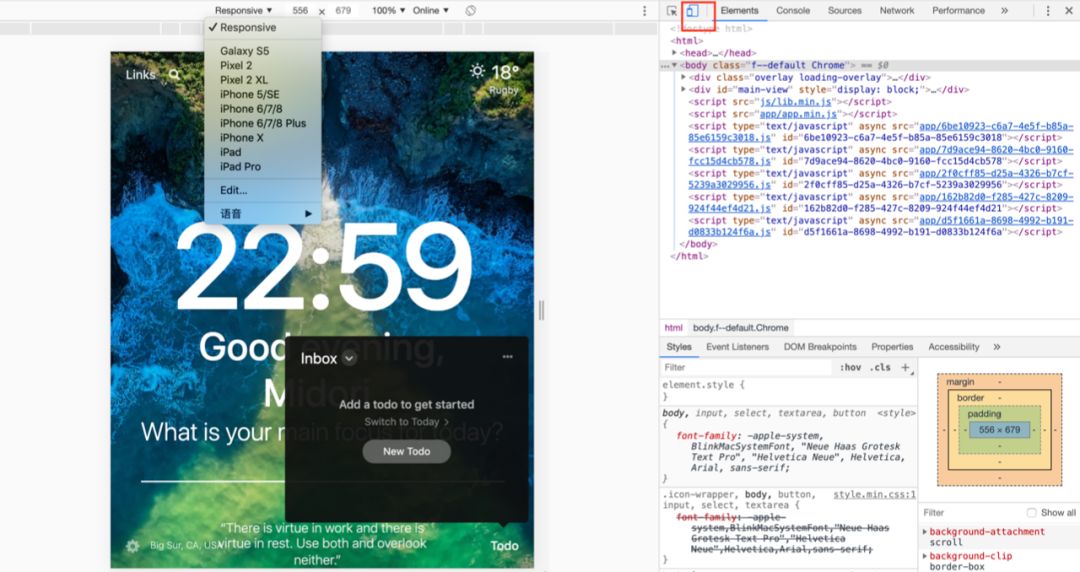1080x572 pixels.
Task: Select Galaxy S5 from the device list
Action: click(245, 51)
